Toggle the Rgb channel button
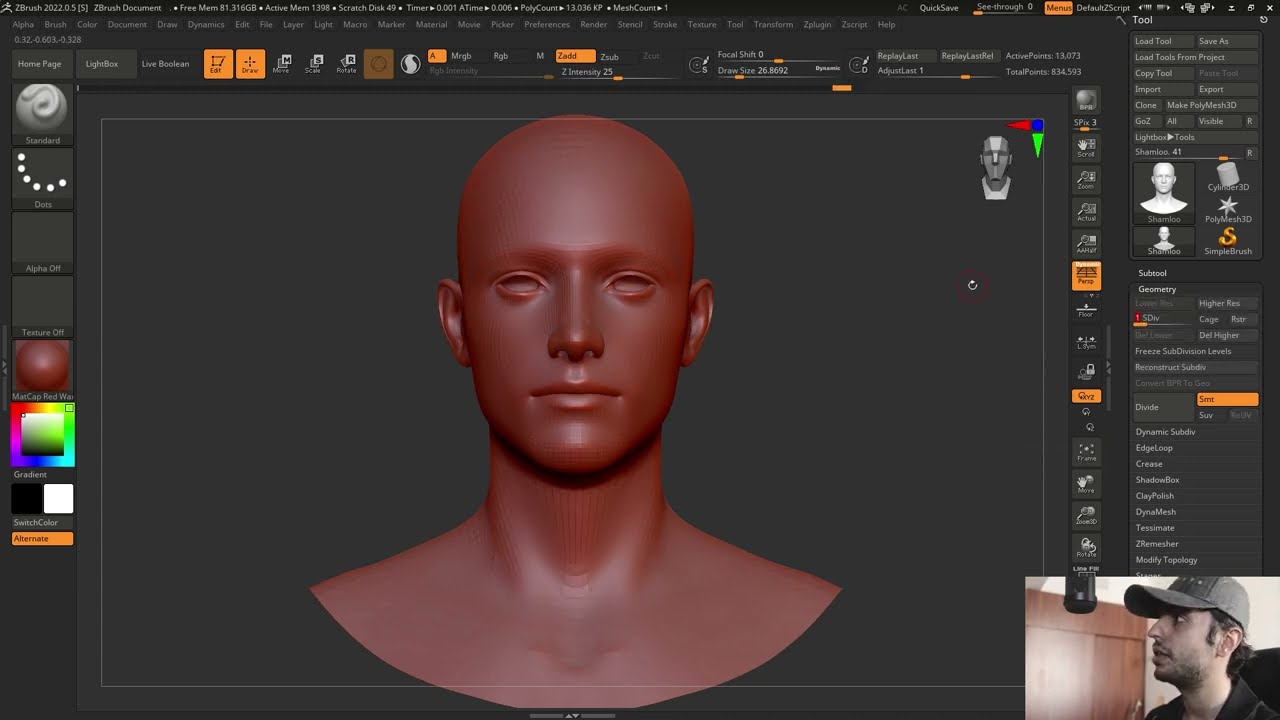This screenshot has height=720, width=1280. click(x=500, y=56)
